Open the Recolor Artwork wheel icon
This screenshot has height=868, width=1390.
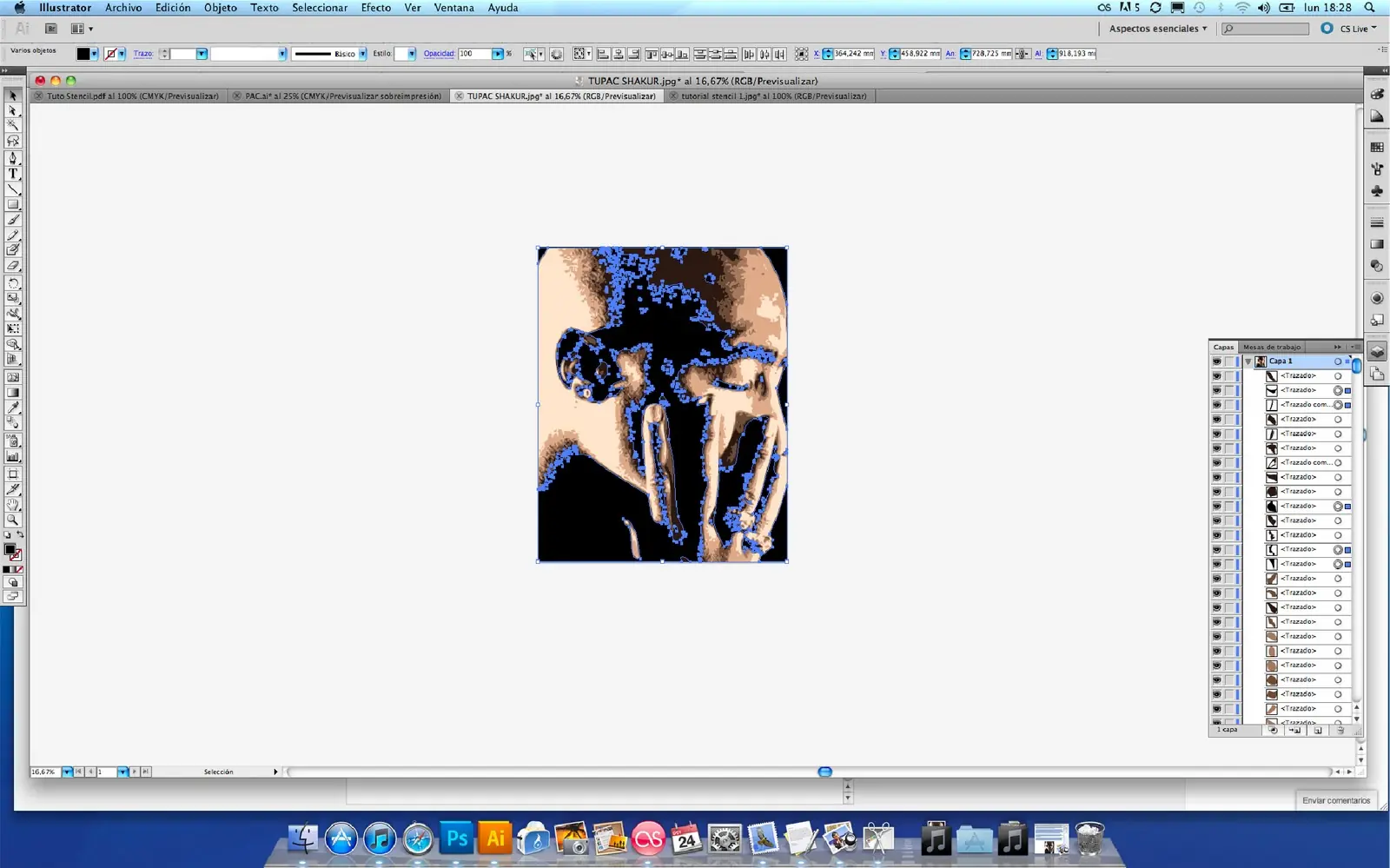[557, 54]
